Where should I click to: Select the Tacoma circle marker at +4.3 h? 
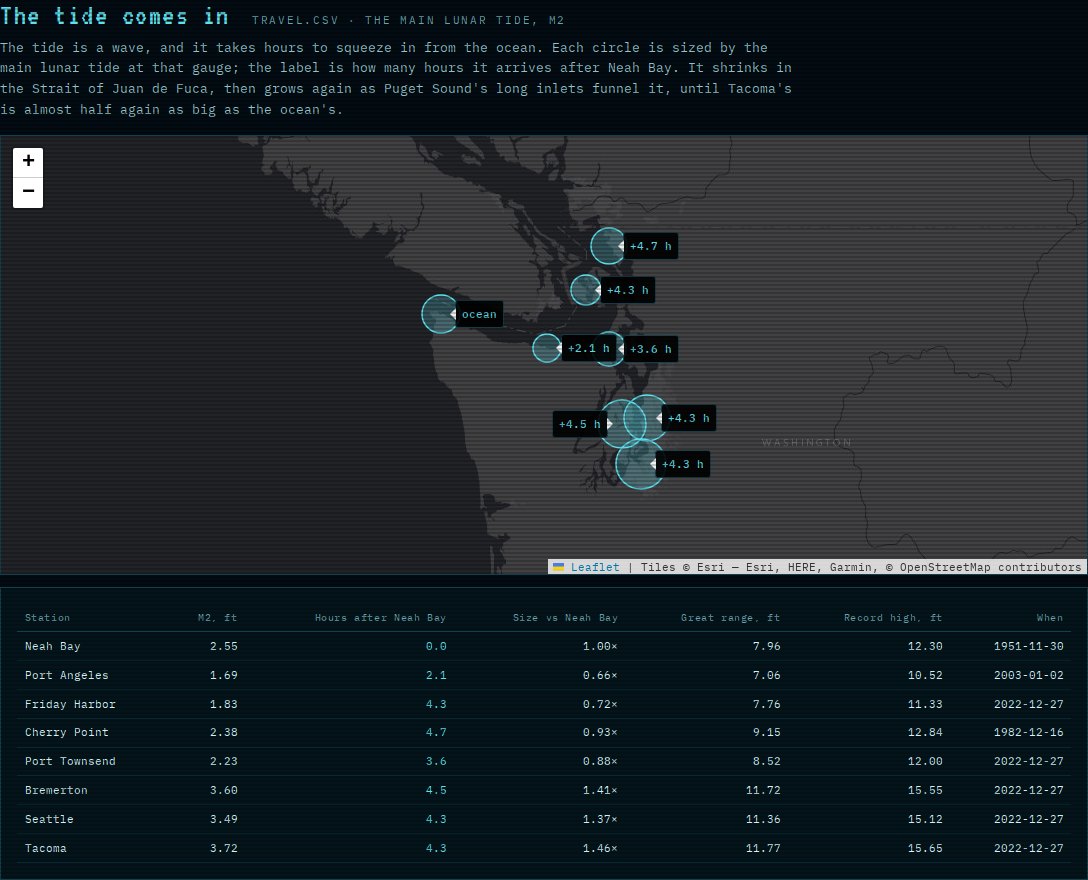click(x=640, y=464)
